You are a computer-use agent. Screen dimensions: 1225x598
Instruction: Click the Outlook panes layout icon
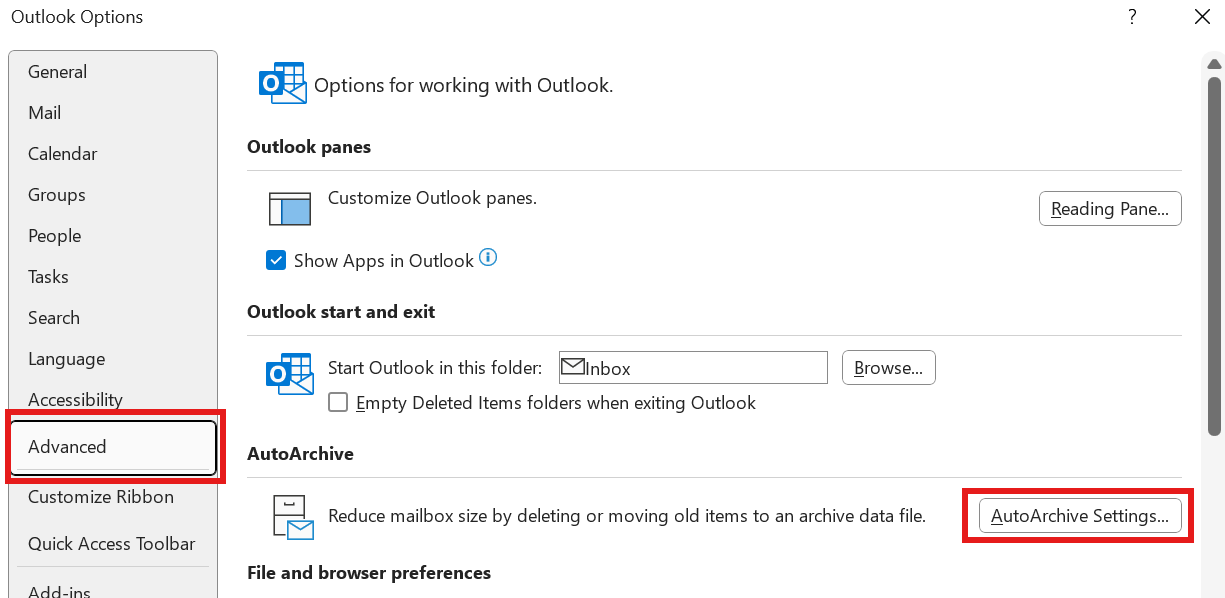(x=290, y=207)
